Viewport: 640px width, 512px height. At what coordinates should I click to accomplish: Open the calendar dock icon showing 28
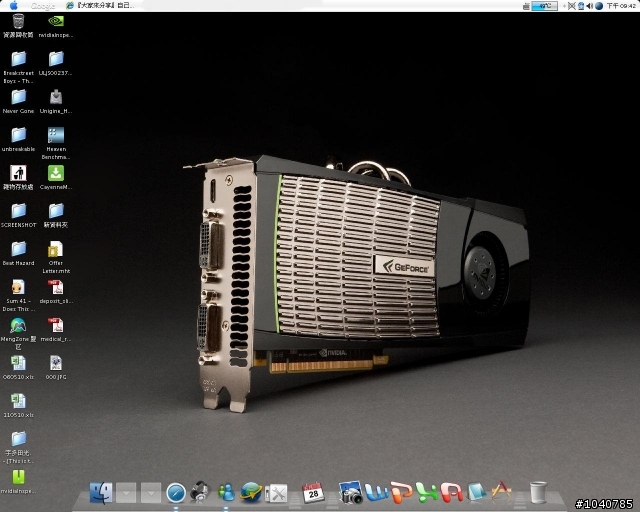[x=313, y=492]
